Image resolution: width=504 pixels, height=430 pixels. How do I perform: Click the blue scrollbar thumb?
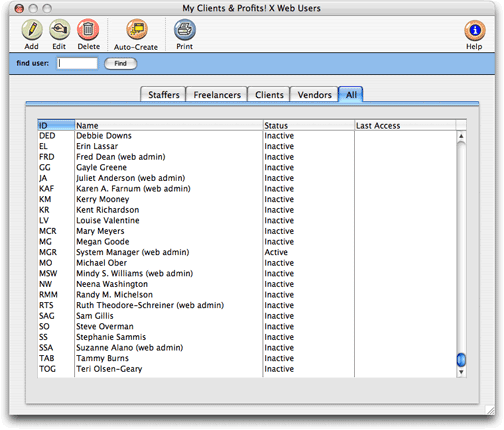(x=461, y=359)
